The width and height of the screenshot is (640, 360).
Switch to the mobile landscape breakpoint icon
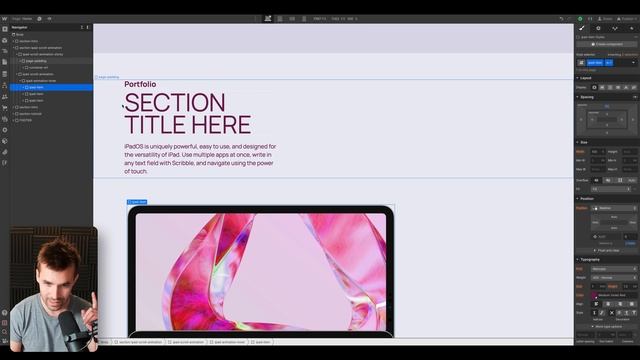[292, 19]
